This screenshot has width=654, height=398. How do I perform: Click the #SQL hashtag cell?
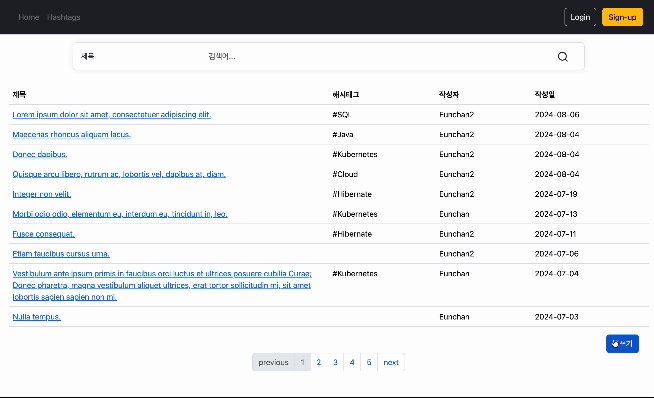(x=342, y=114)
